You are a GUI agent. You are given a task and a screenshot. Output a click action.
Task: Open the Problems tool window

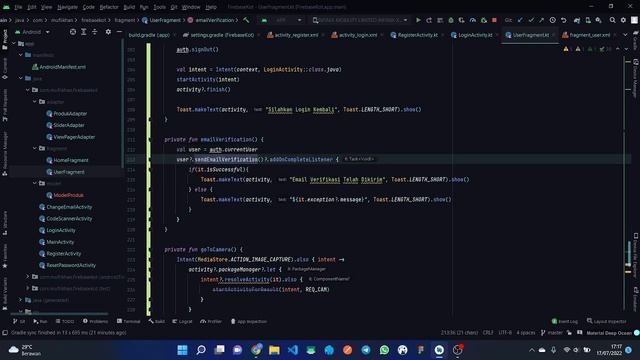(96, 322)
